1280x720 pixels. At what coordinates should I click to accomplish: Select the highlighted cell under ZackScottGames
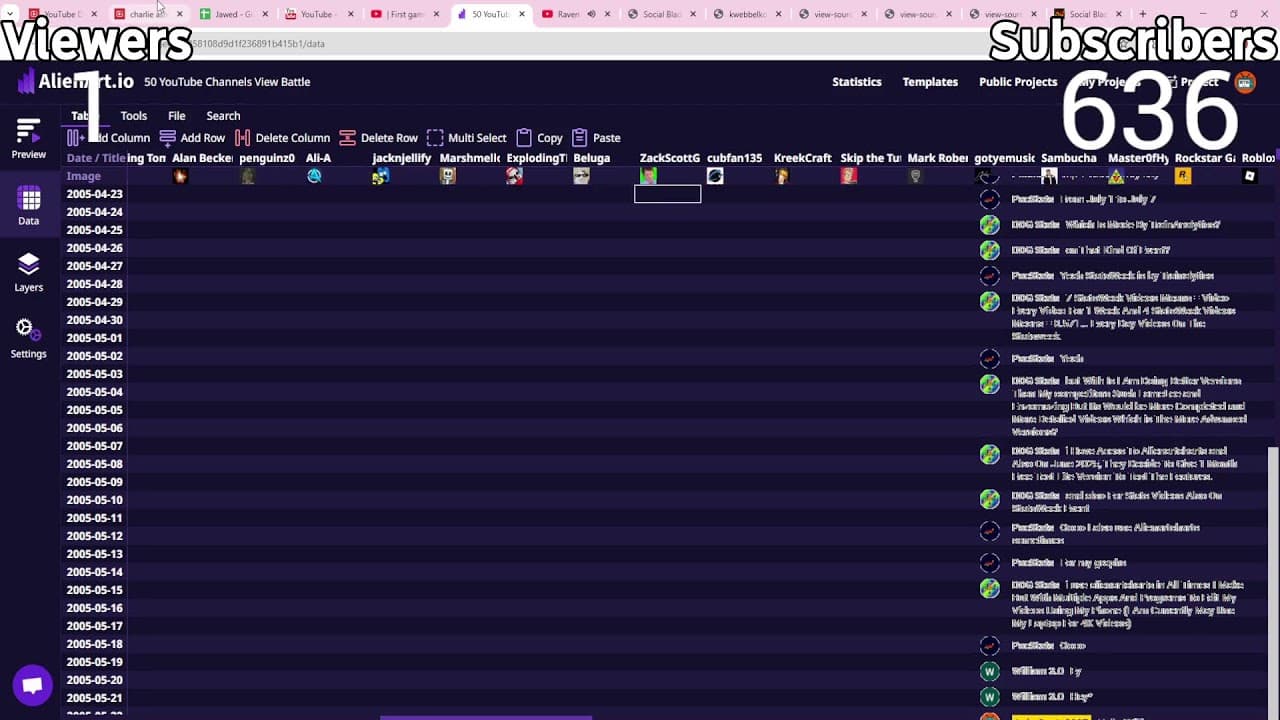click(x=668, y=194)
